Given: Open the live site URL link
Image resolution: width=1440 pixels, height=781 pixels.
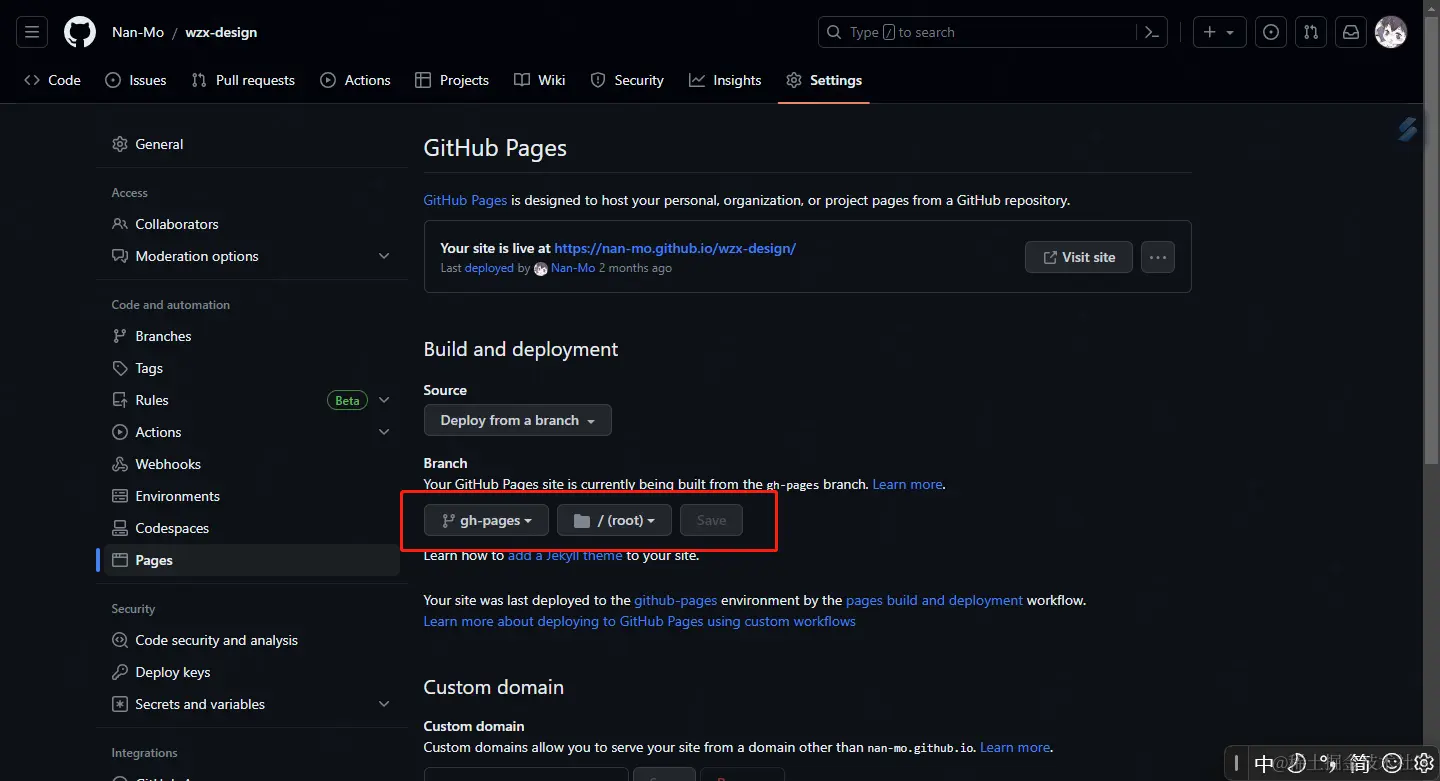Looking at the screenshot, I should pos(675,248).
